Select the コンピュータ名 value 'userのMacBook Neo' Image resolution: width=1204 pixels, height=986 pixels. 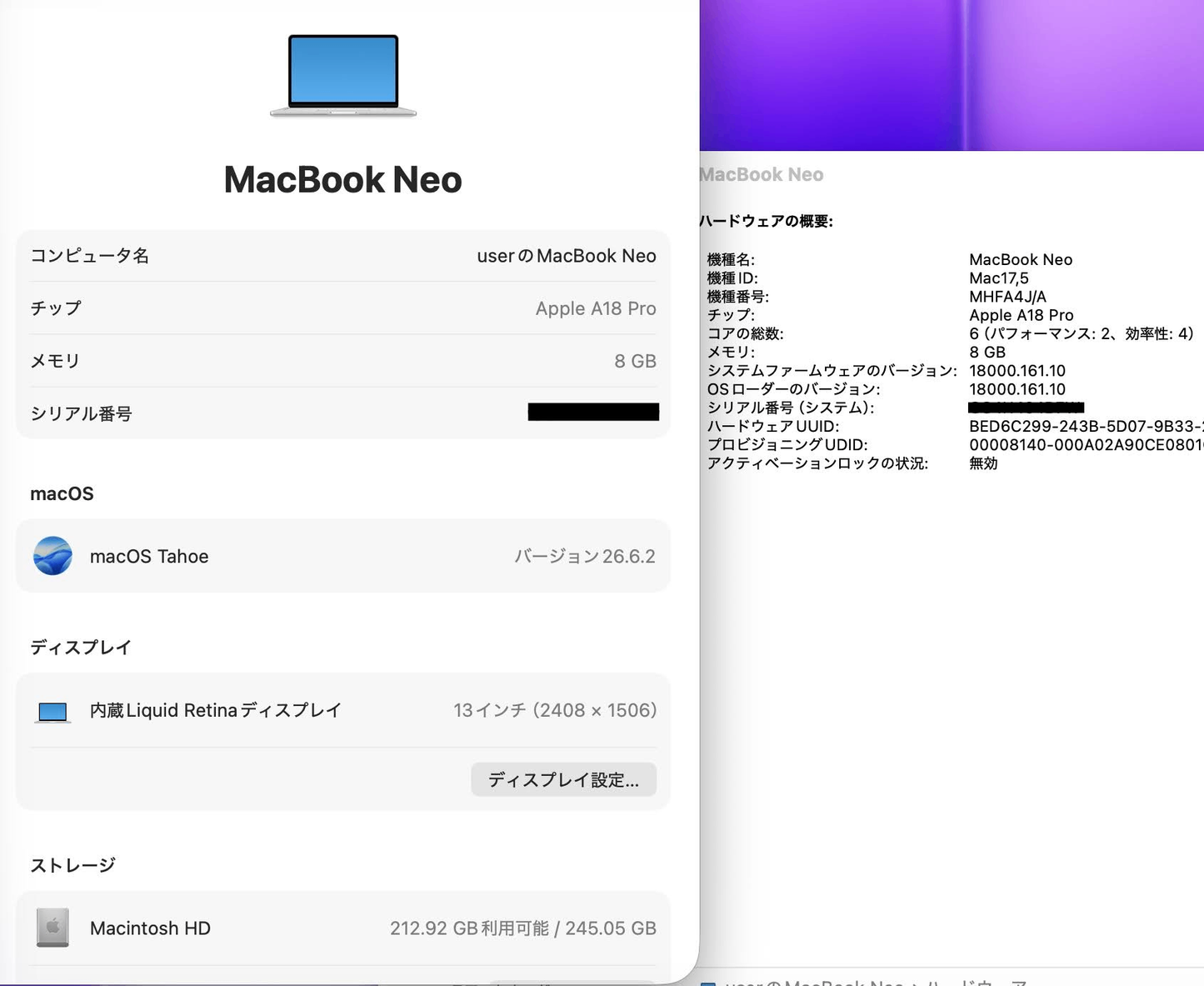coord(567,256)
